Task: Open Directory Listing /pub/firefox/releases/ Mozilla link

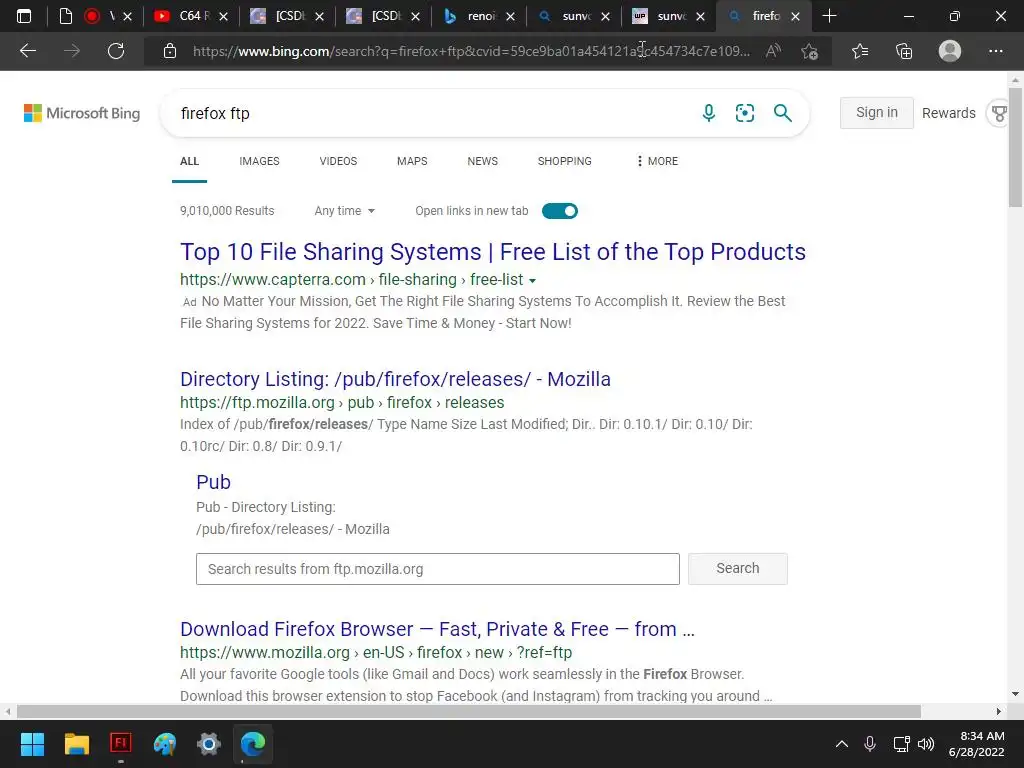Action: click(x=395, y=379)
